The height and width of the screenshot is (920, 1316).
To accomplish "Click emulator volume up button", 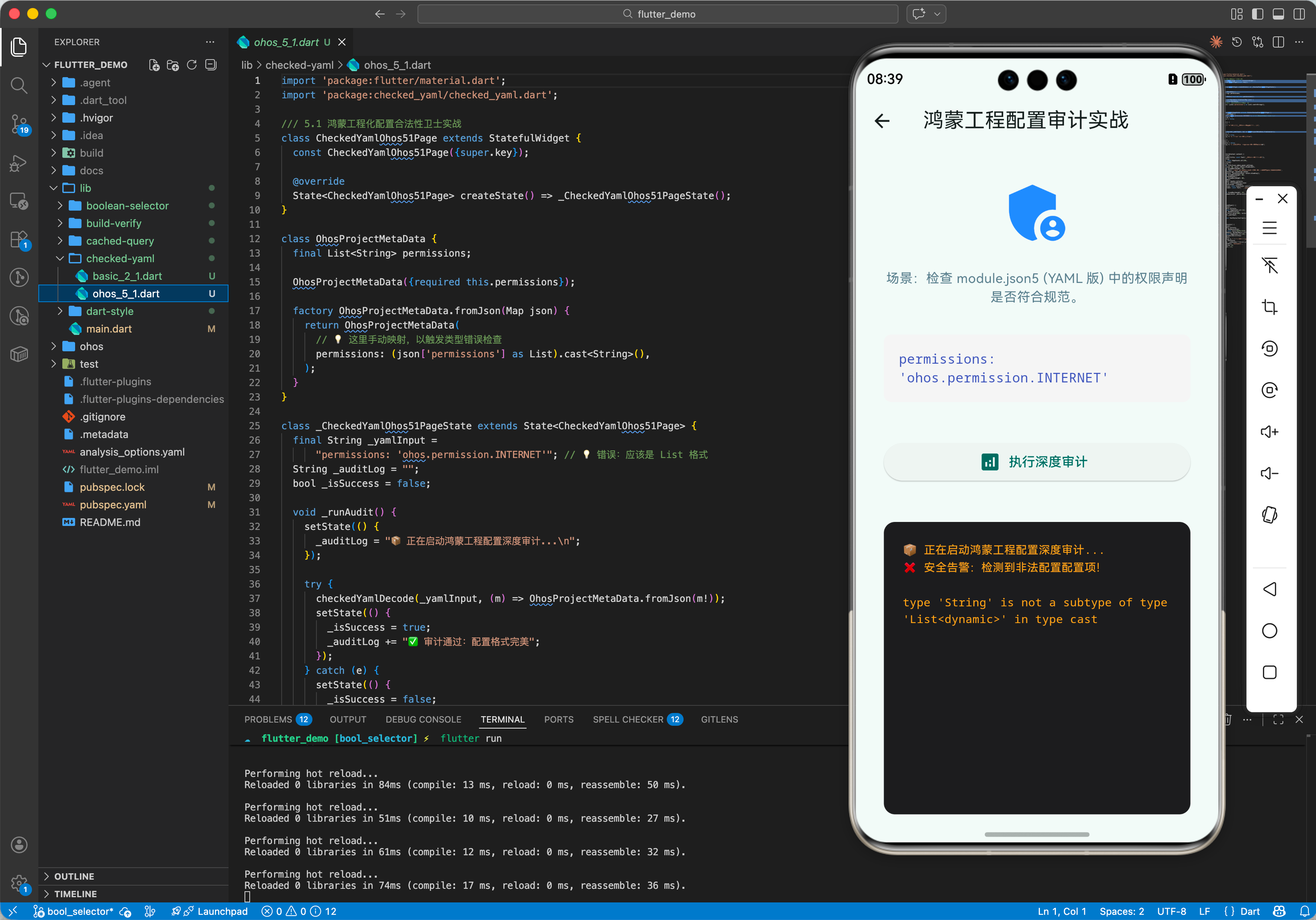I will [x=1269, y=432].
